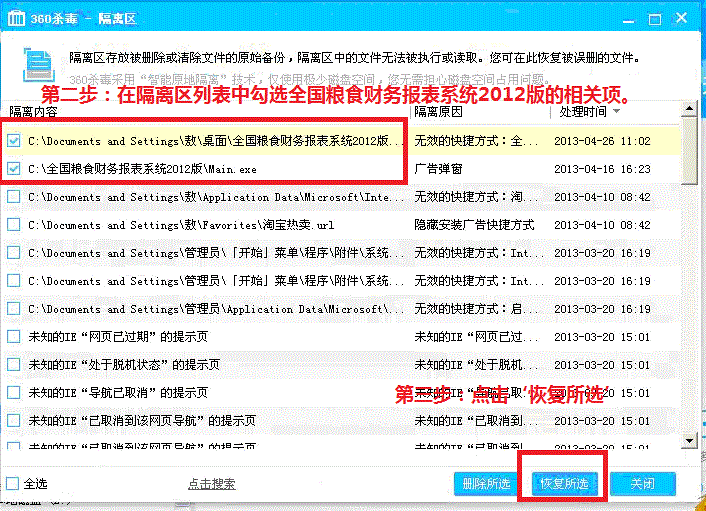
Task: Close the 隔离区 window via X
Action: [x=681, y=18]
